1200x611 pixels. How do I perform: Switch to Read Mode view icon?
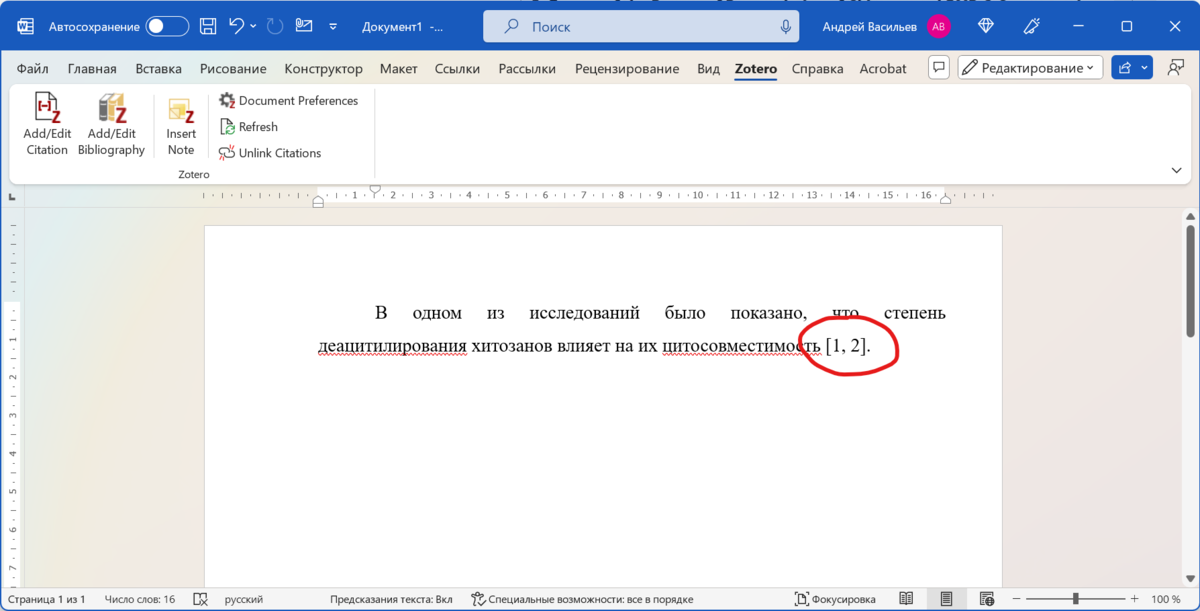pyautogui.click(x=906, y=599)
